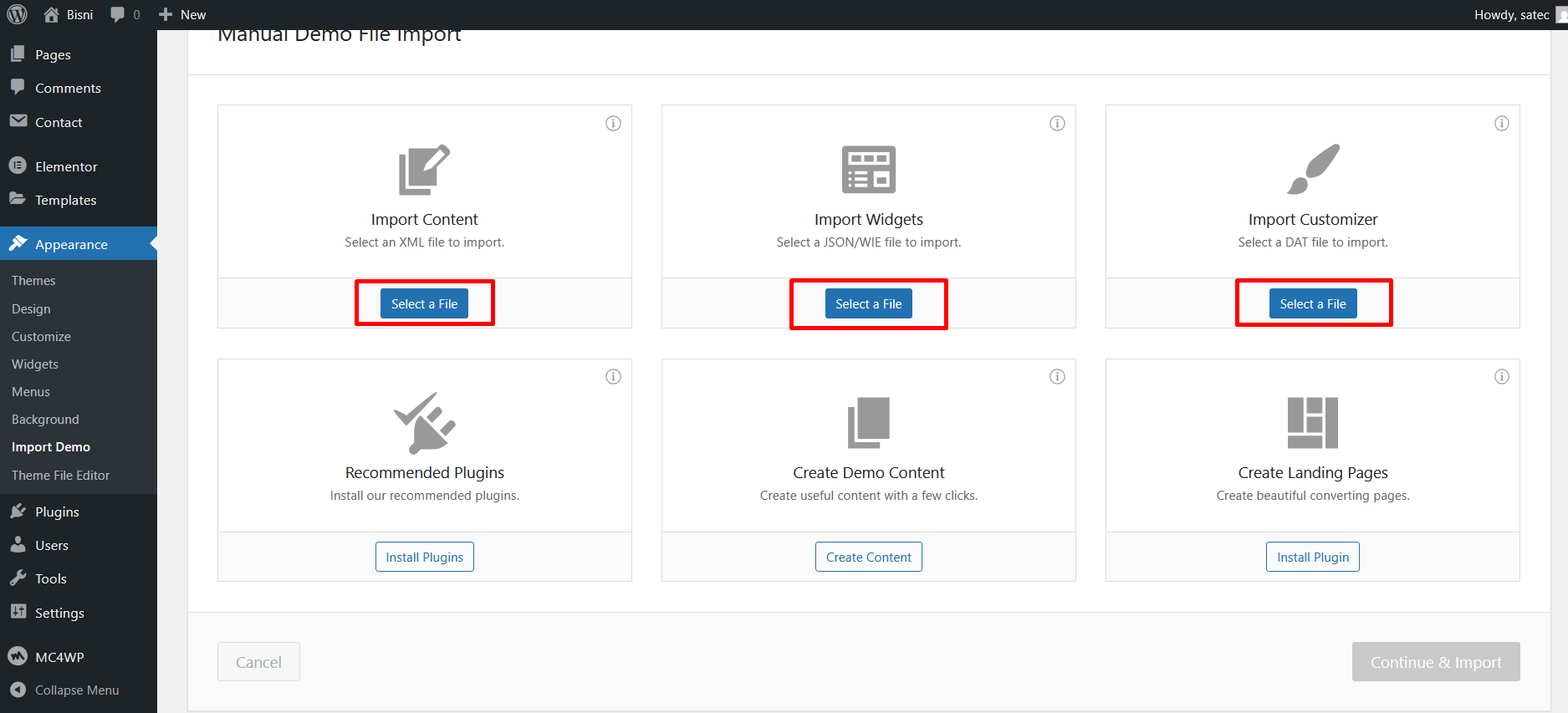Click the 'Import Content' card title
The width and height of the screenshot is (1568, 713).
coord(425,219)
